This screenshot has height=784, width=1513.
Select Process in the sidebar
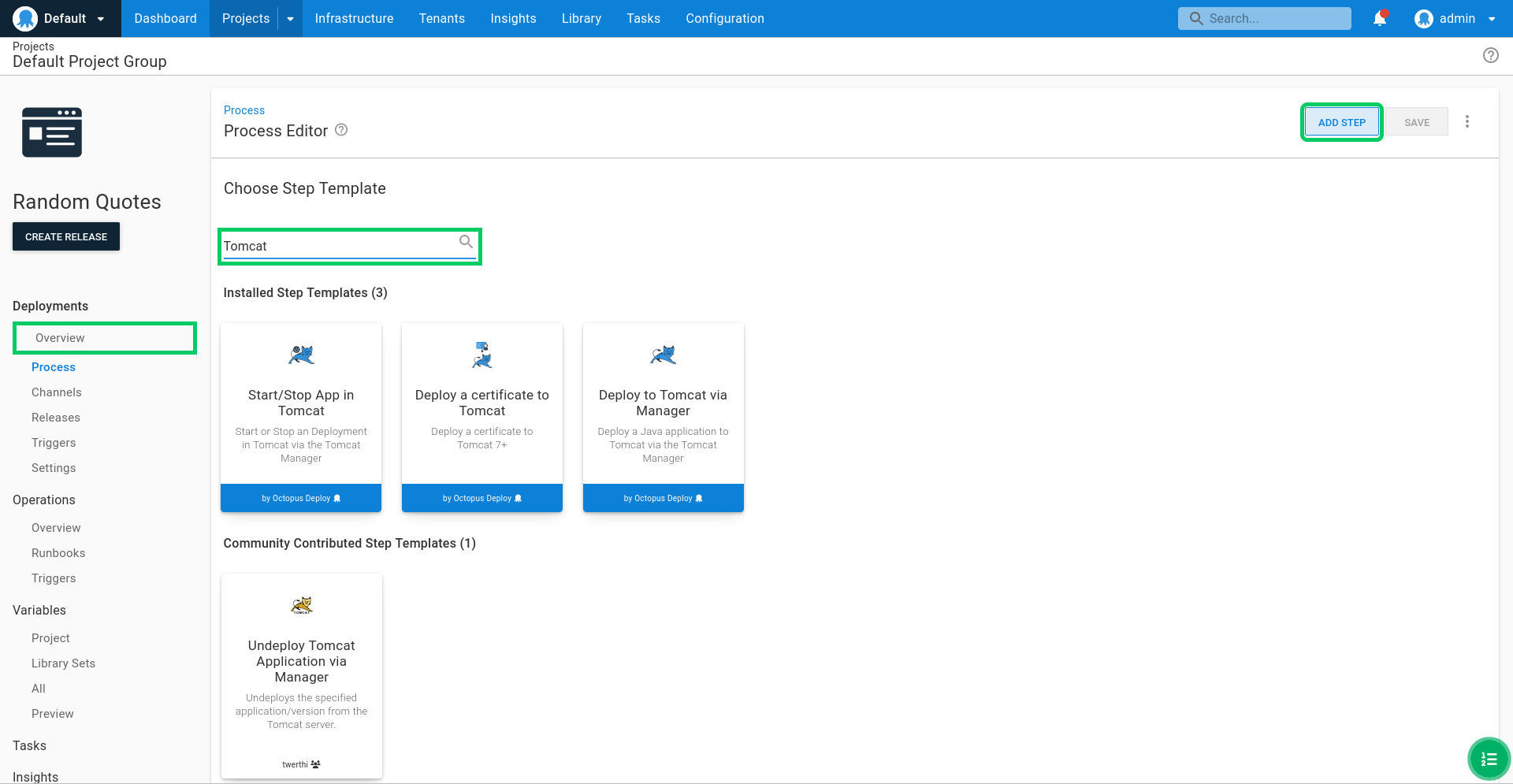pyautogui.click(x=54, y=367)
